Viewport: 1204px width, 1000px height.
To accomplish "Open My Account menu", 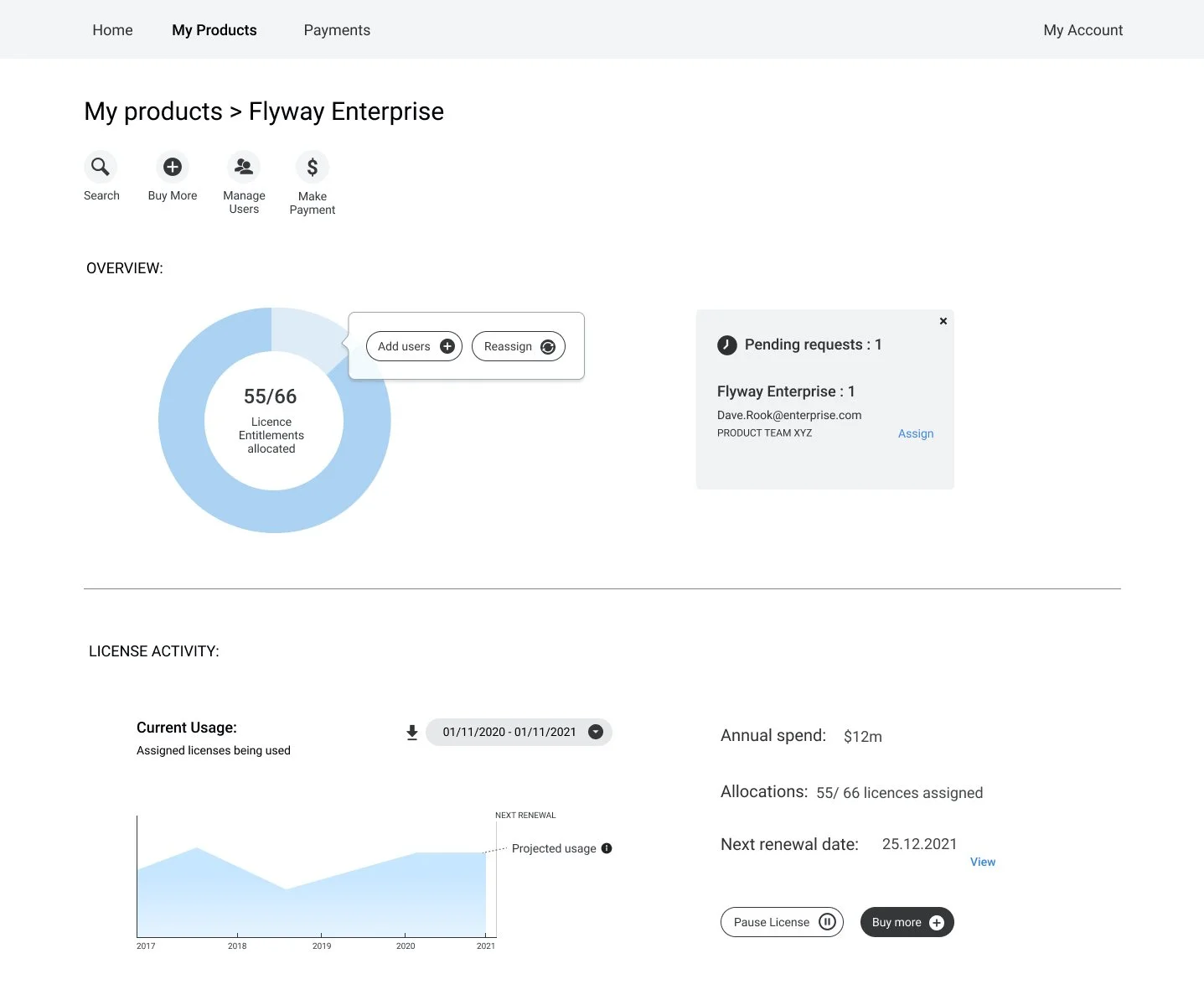I will (x=1083, y=30).
